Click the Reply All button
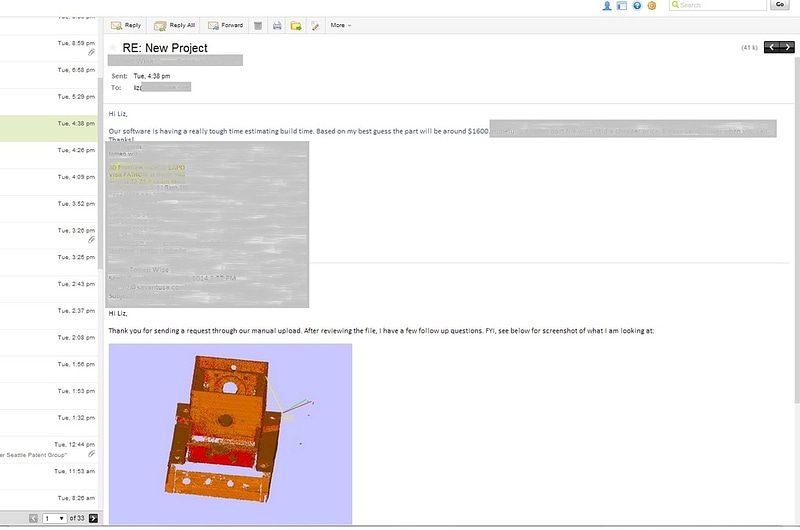800x530 pixels. [x=175, y=25]
